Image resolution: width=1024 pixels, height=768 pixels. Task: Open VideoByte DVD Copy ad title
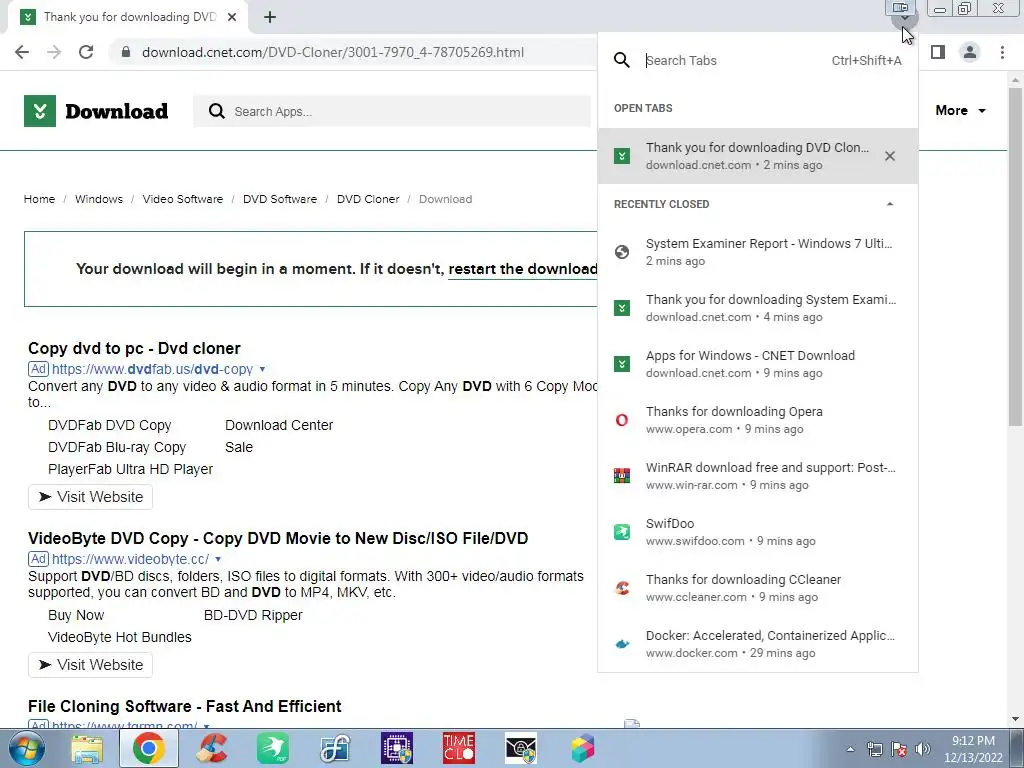tap(278, 538)
